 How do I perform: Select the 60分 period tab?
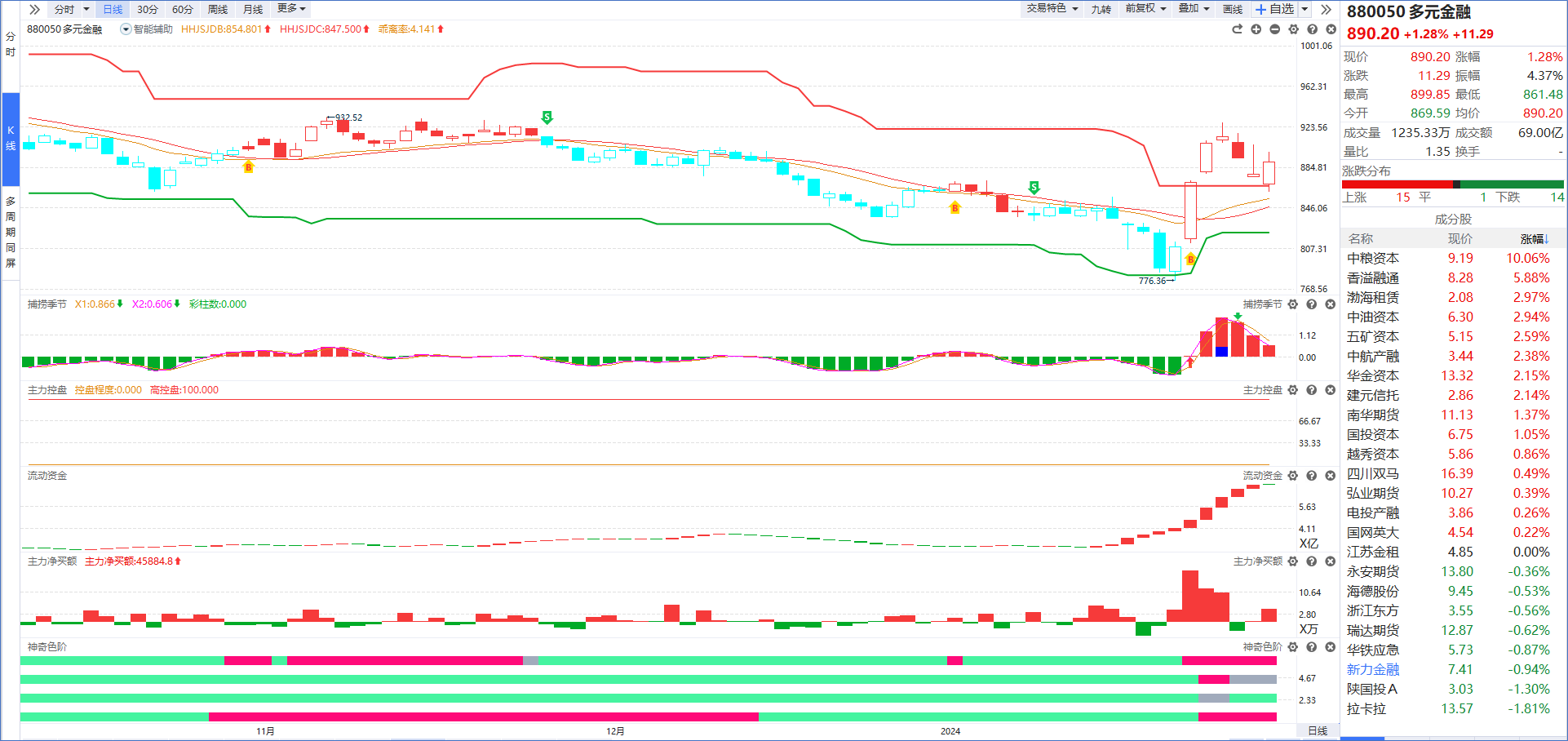point(183,9)
